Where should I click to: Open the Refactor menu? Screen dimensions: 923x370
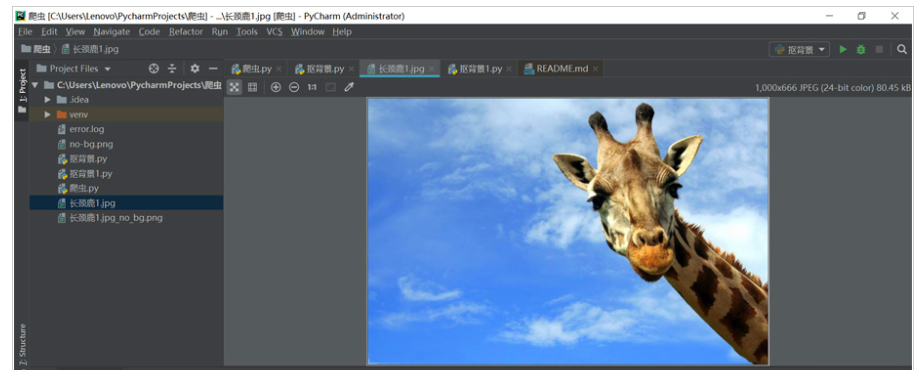186,32
